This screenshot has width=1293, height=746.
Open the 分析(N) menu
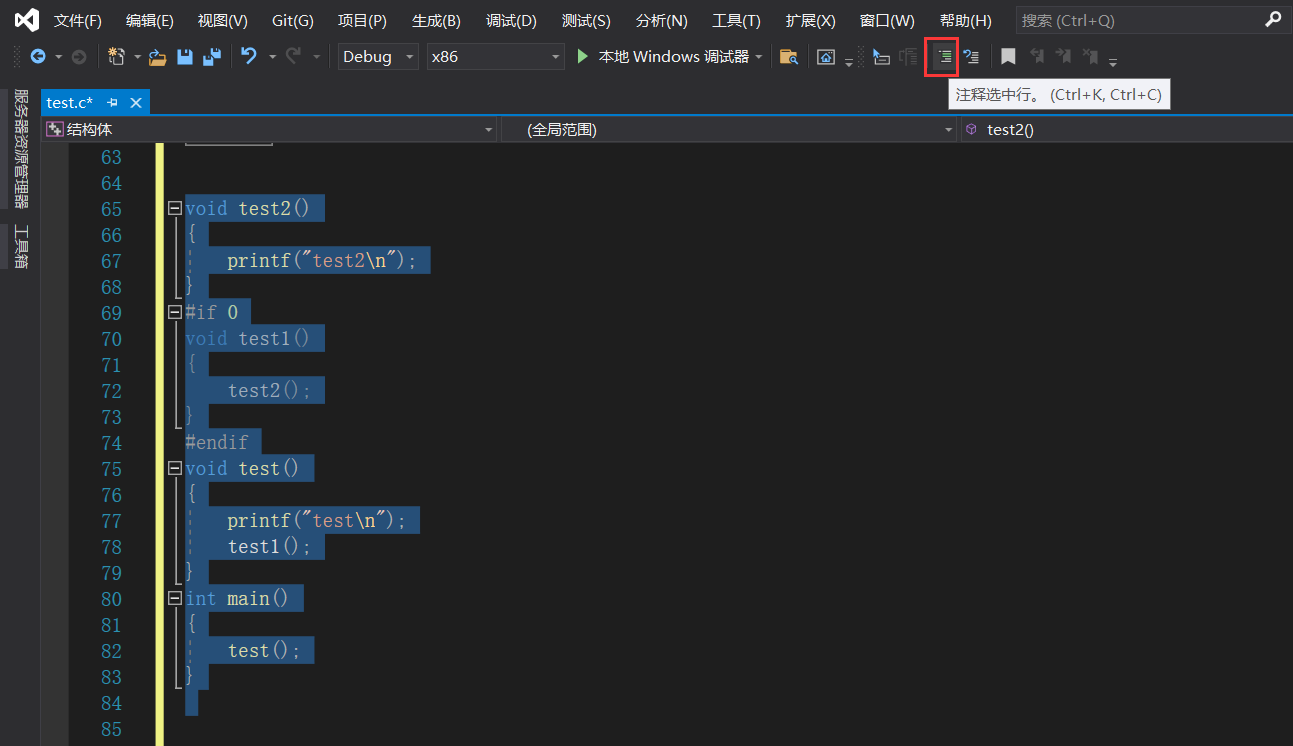click(662, 20)
